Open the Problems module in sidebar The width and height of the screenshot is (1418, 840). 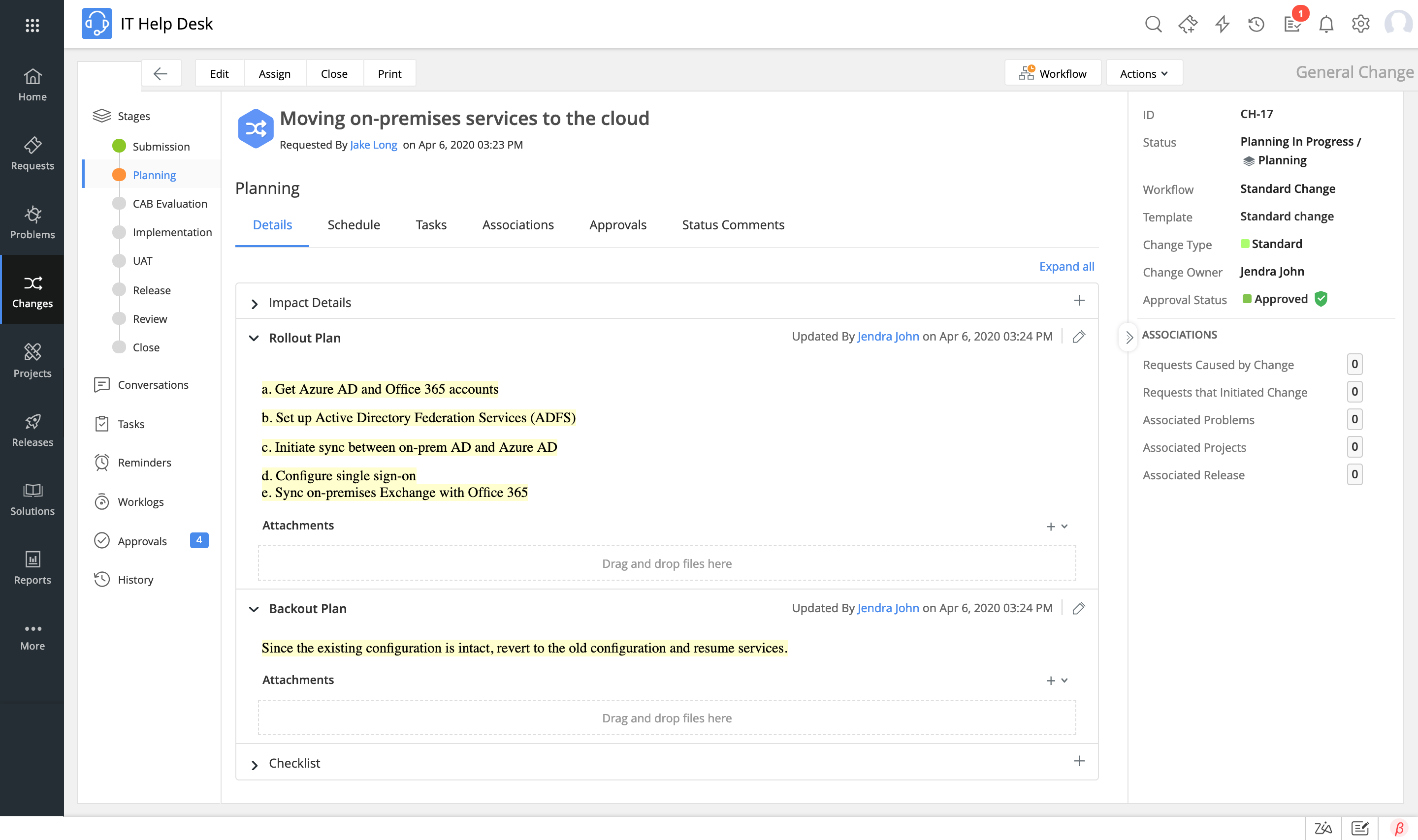(32, 222)
